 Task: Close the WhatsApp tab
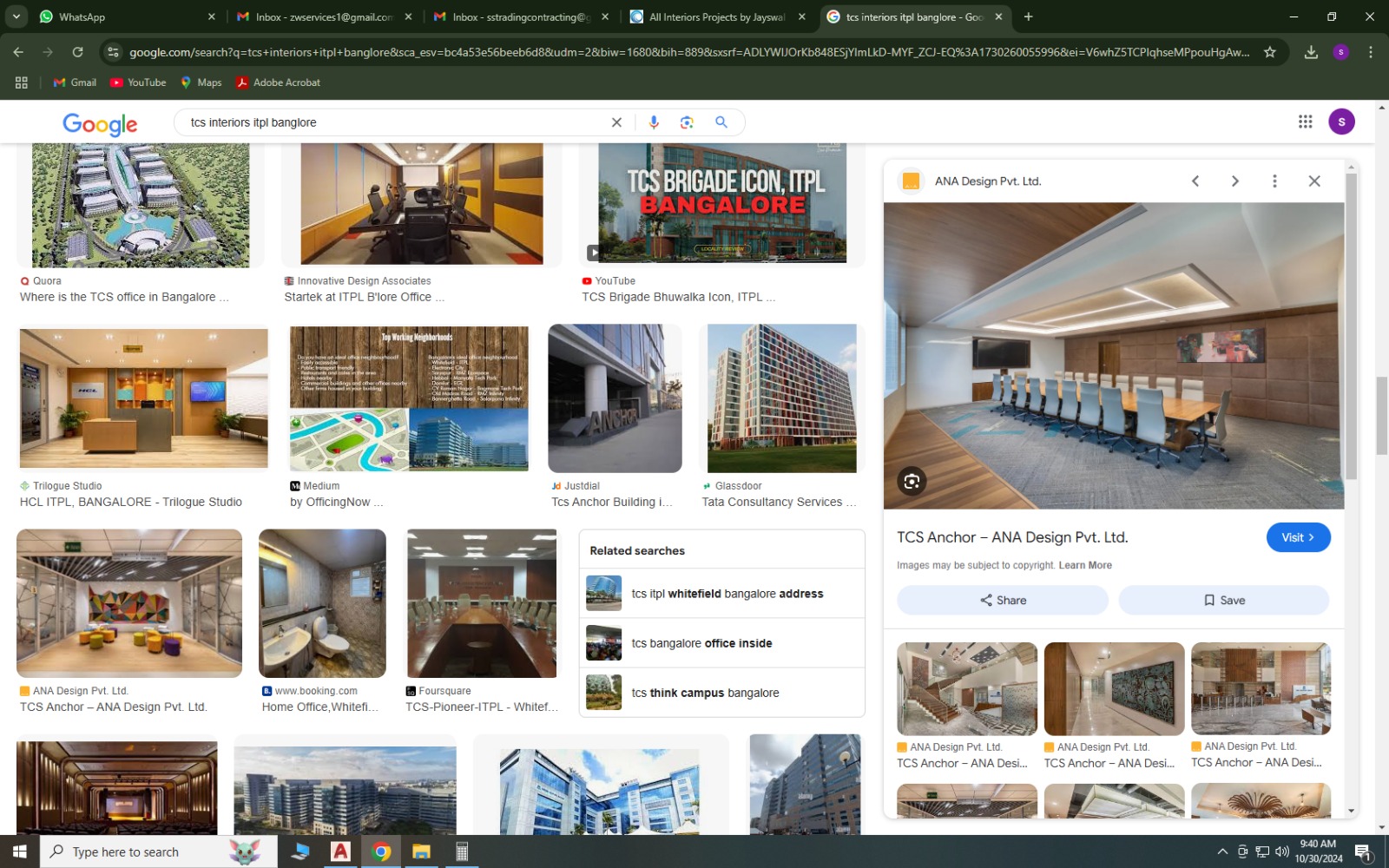pos(212,16)
